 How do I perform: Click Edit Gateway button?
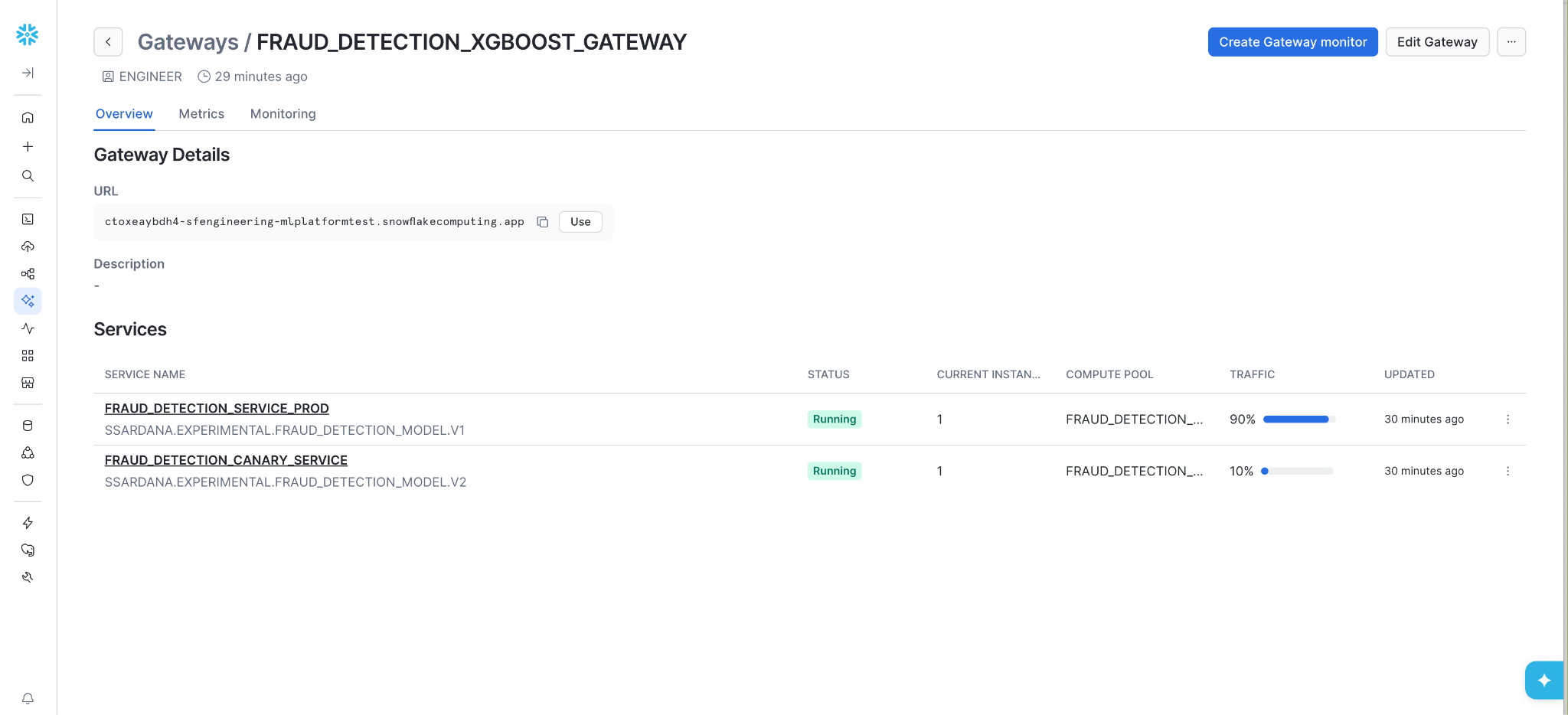click(1437, 42)
